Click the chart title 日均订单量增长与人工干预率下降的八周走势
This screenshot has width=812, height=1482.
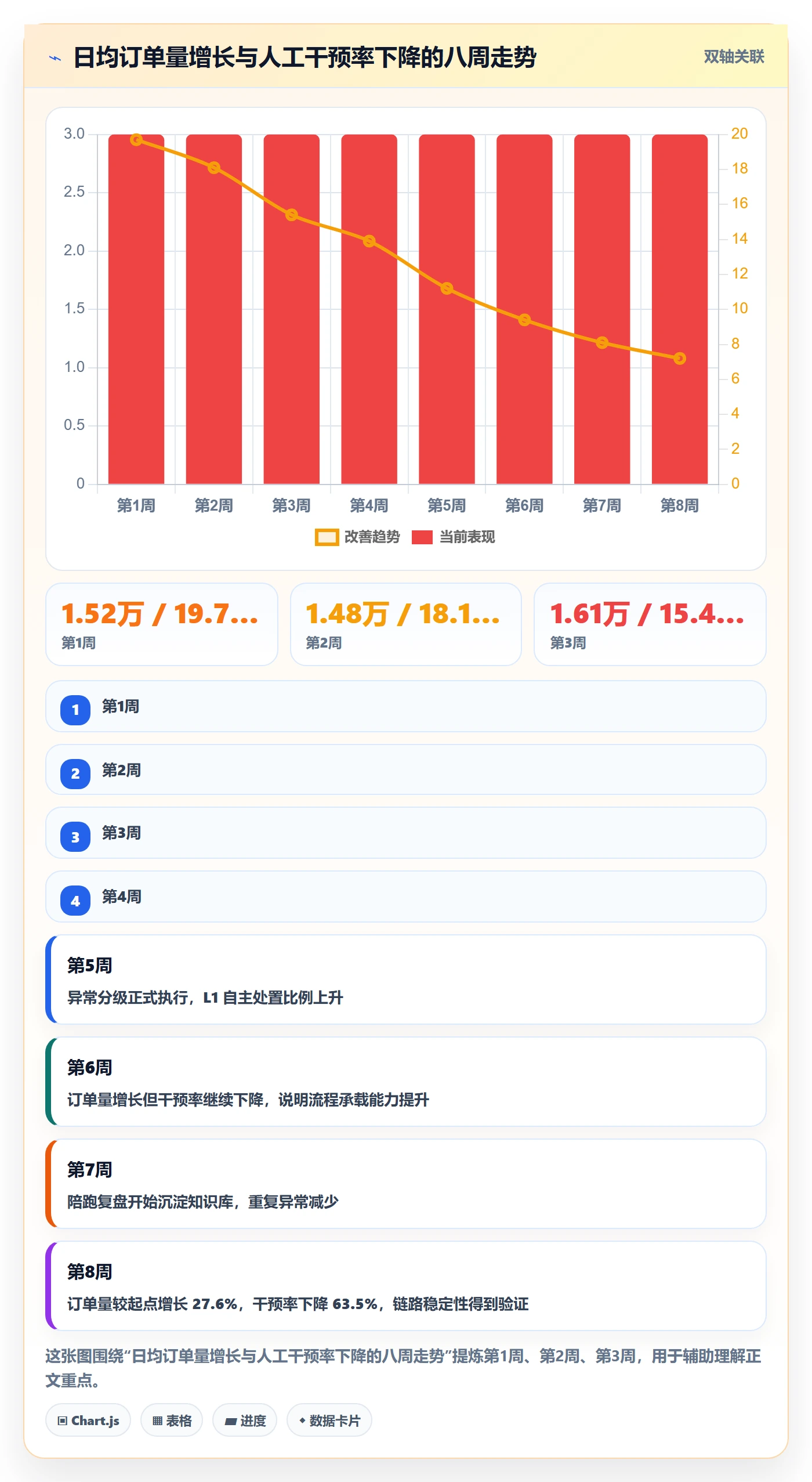tap(305, 57)
